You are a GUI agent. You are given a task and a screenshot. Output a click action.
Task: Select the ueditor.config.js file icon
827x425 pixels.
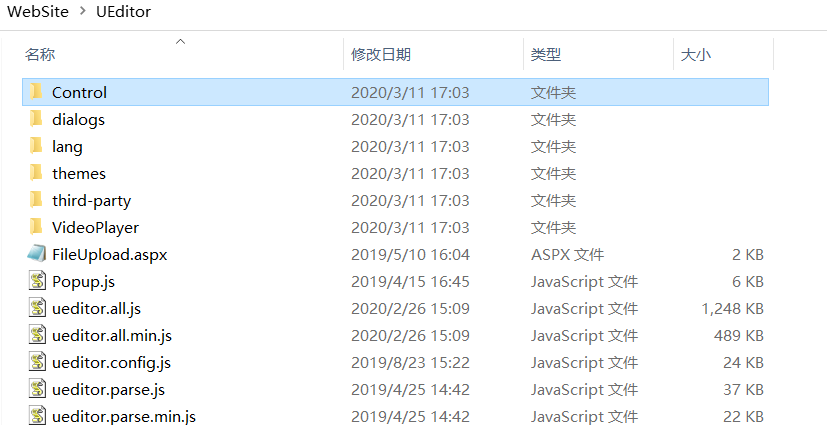37,362
